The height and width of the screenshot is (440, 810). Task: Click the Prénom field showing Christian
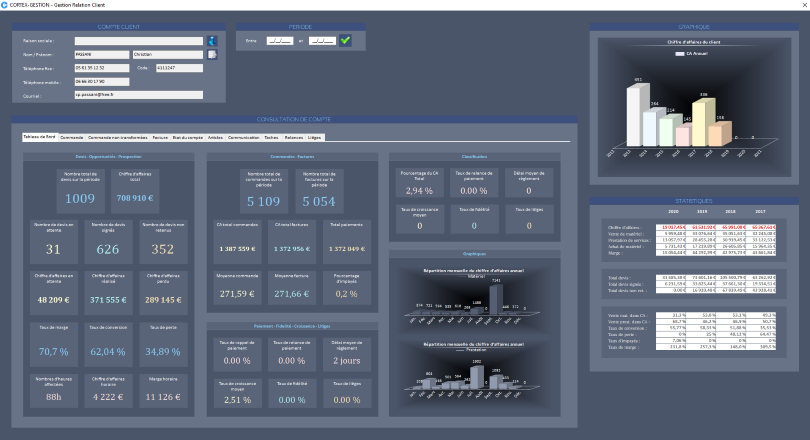(x=168, y=54)
